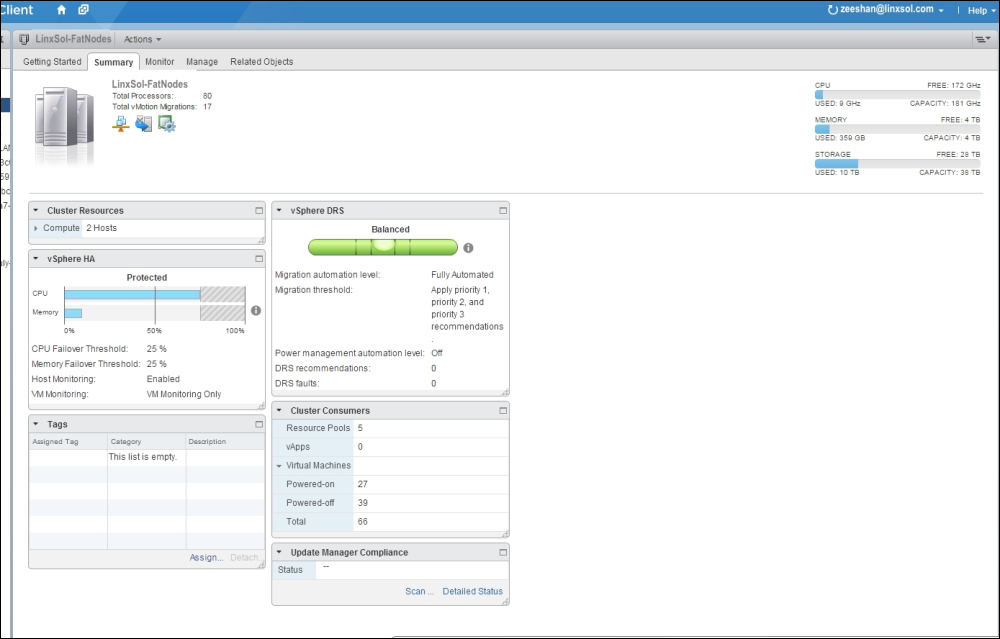Click the 'Protected' label in vSphere HA
Screen dimensions: 1000x639
pos(147,277)
